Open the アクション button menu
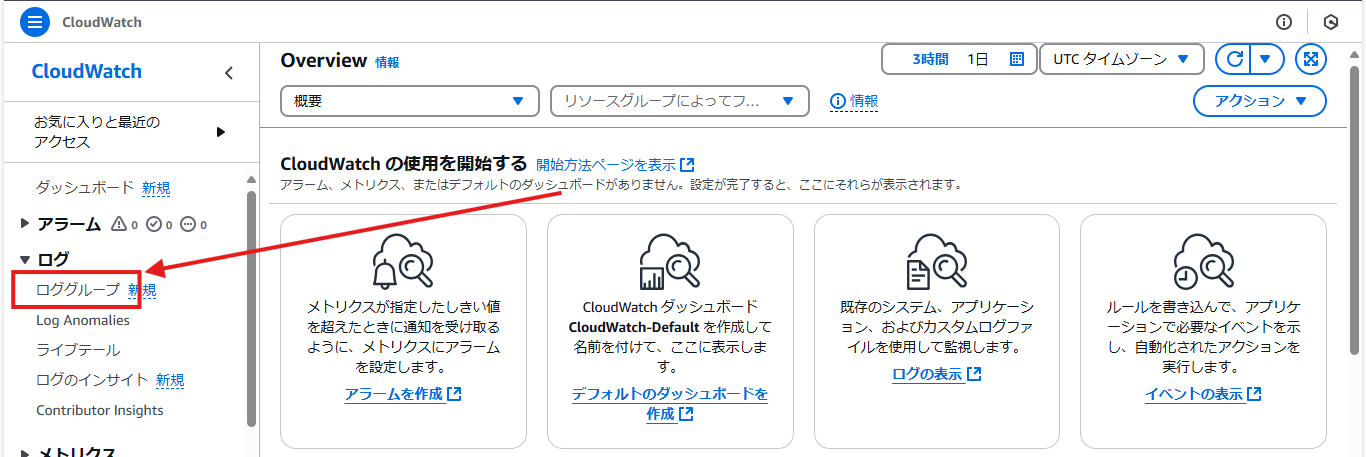The height and width of the screenshot is (457, 1366). click(1260, 101)
